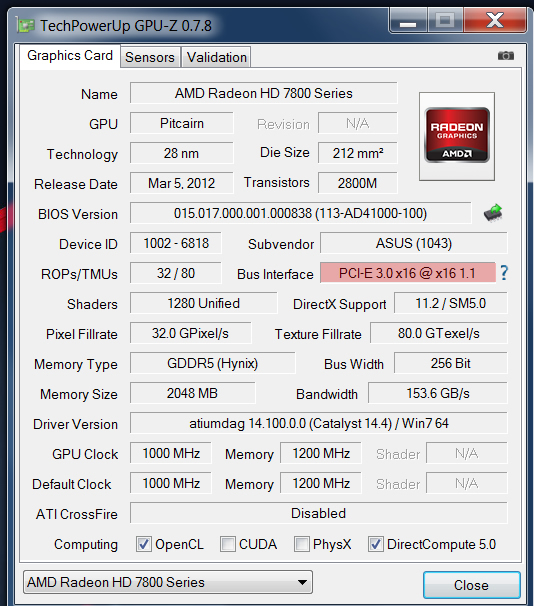This screenshot has height=606, width=534.
Task: Click the Memory Type field GDDR5 (Hynix)
Action: (213, 363)
